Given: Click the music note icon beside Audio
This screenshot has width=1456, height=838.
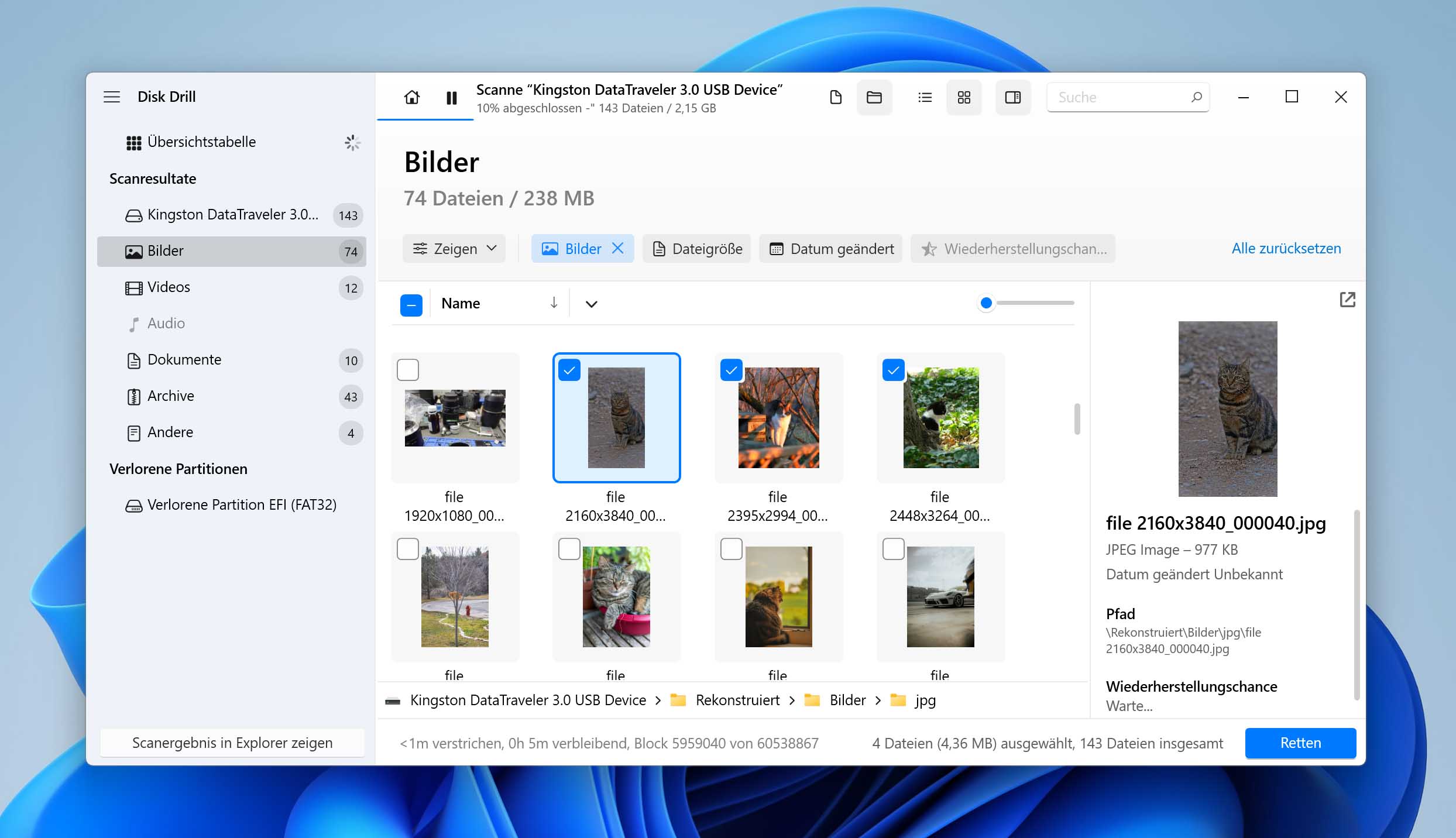Looking at the screenshot, I should (x=133, y=324).
